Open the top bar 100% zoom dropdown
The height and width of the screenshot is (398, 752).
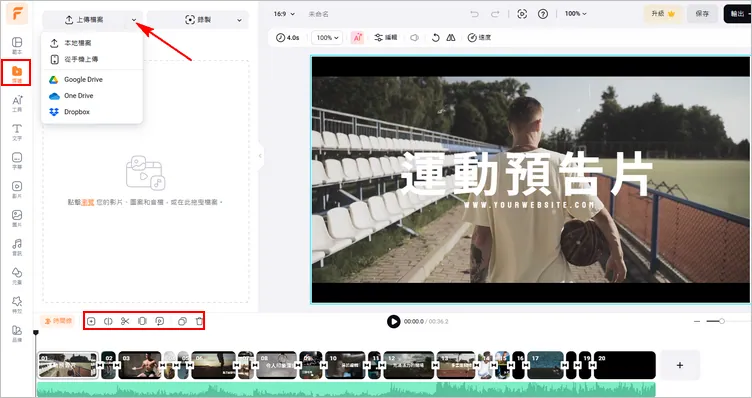coord(575,14)
